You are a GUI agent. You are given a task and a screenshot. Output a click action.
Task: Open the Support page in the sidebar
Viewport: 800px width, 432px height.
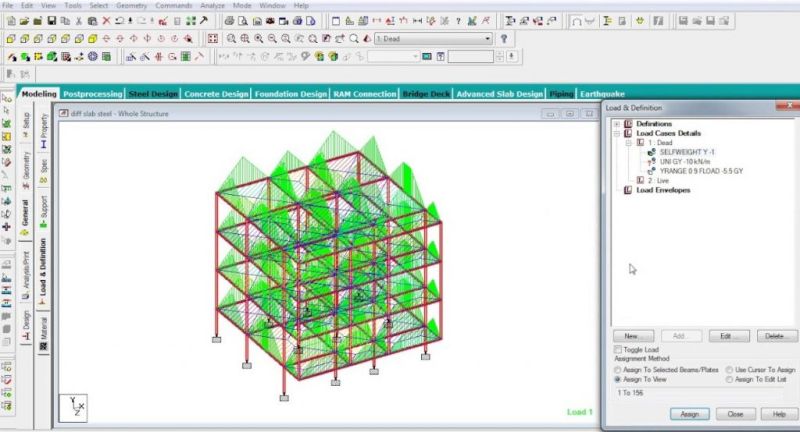(x=44, y=207)
